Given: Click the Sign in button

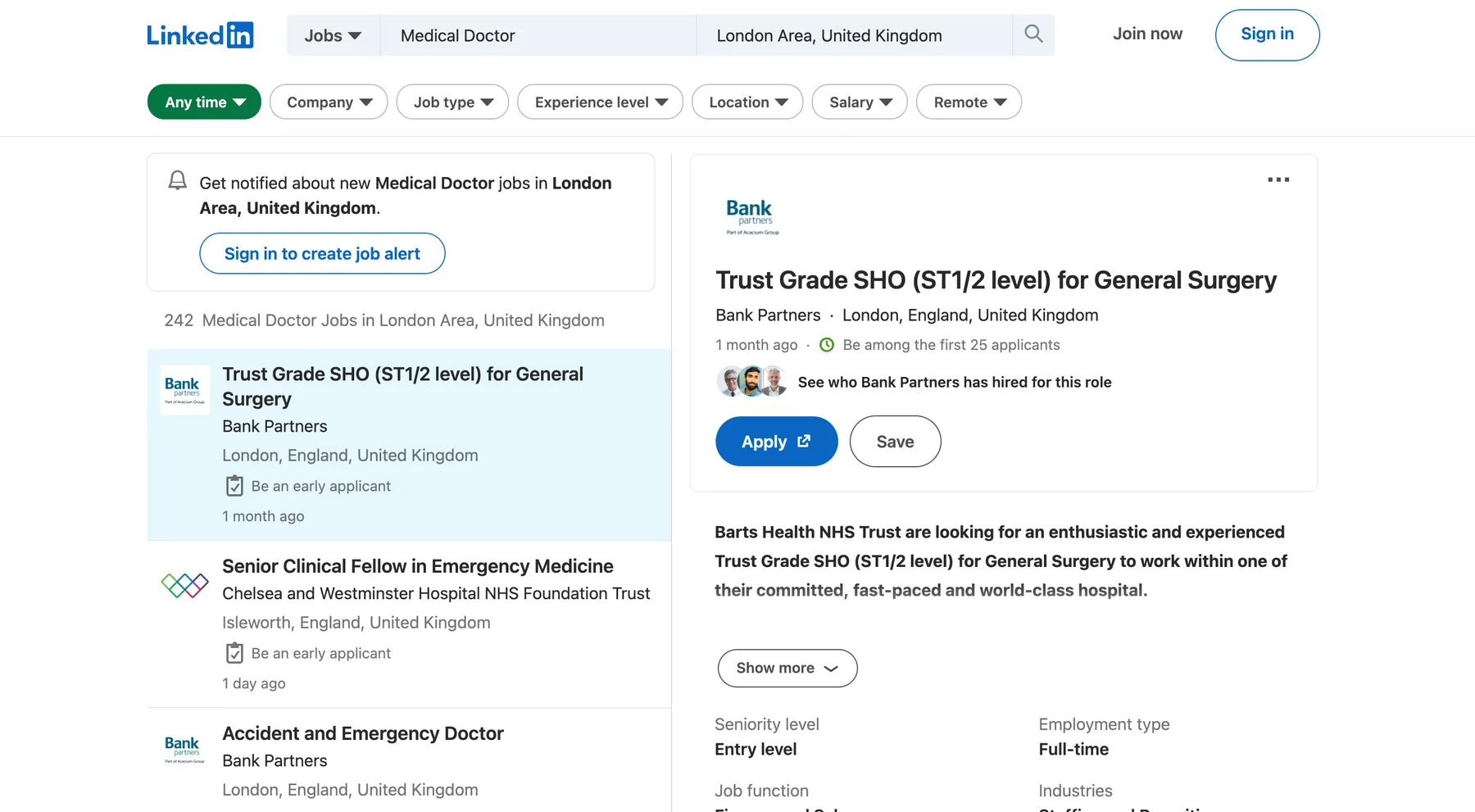Looking at the screenshot, I should coord(1267,34).
